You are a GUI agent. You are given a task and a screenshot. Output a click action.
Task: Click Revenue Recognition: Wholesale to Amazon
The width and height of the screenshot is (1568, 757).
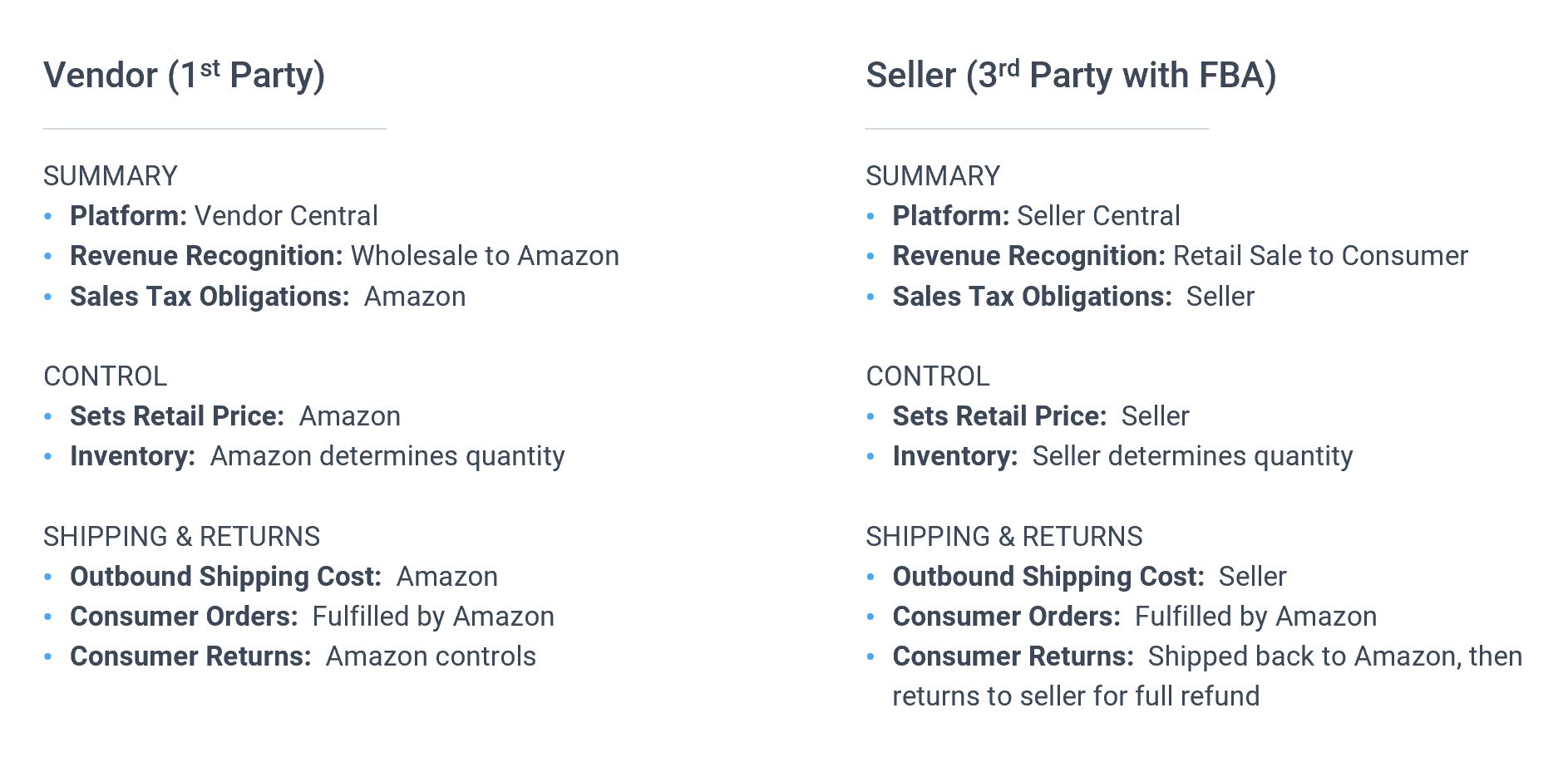[344, 256]
